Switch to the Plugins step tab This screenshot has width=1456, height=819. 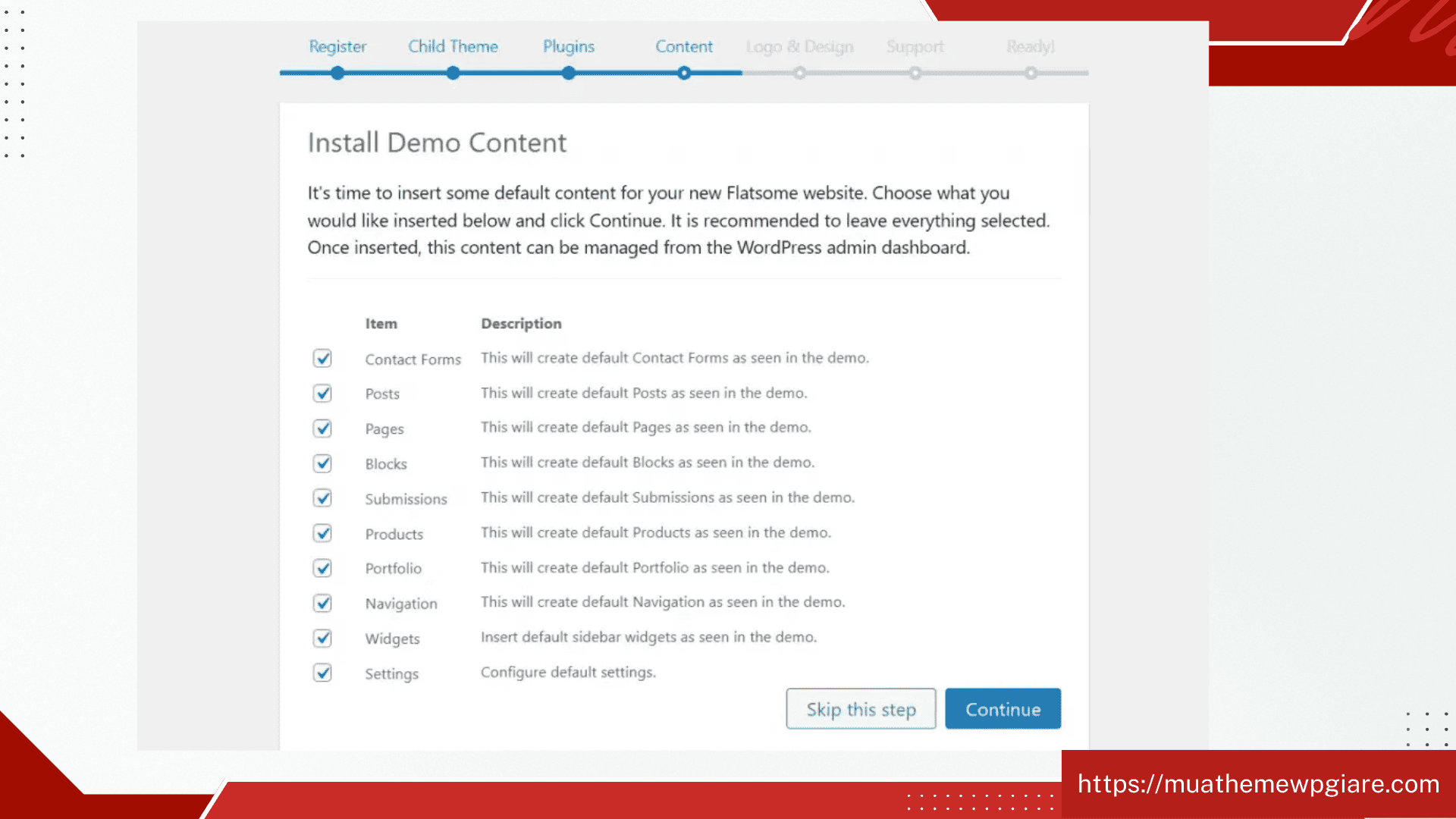pyautogui.click(x=569, y=46)
